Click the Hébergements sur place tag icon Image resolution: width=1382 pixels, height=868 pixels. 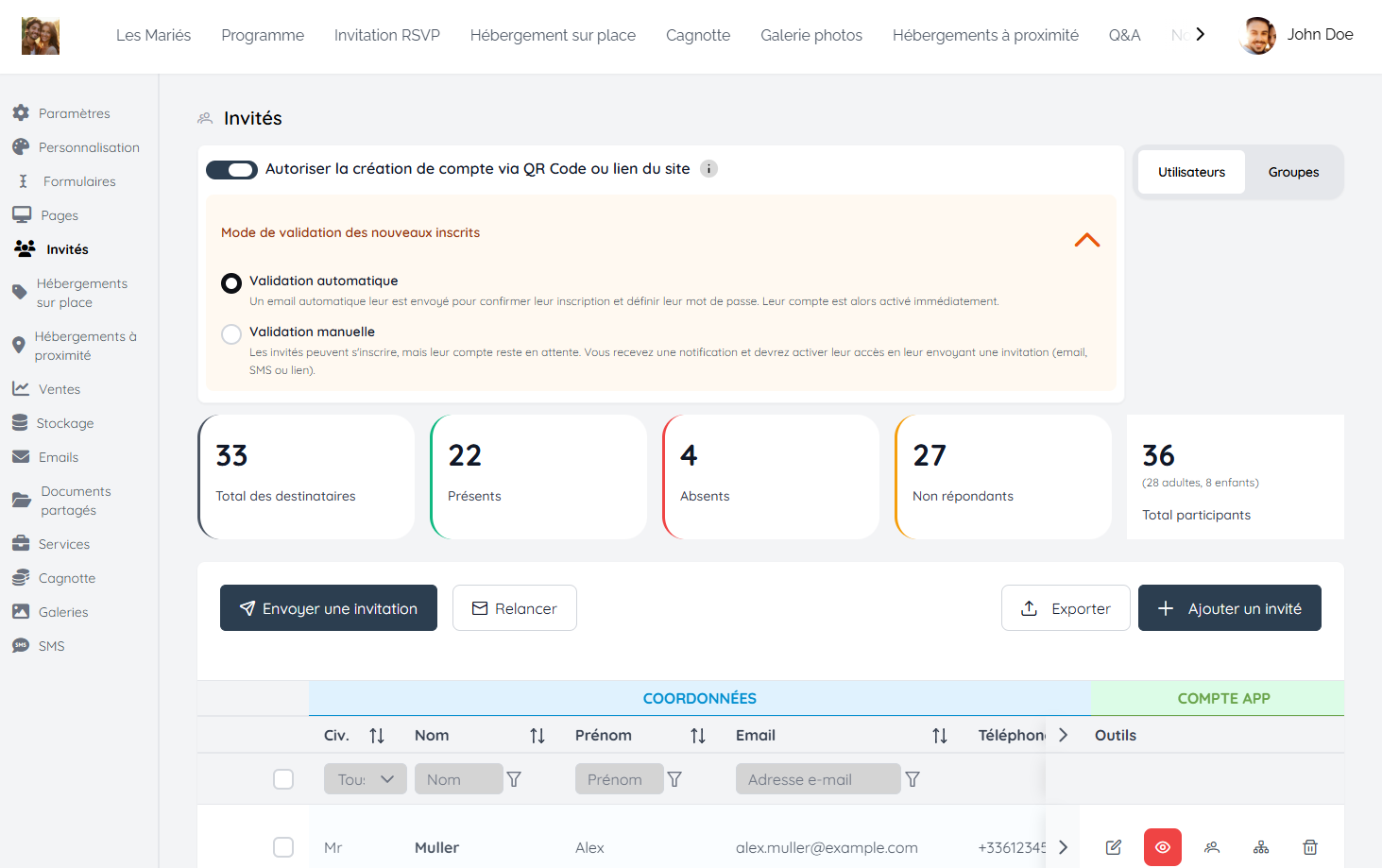(20, 292)
